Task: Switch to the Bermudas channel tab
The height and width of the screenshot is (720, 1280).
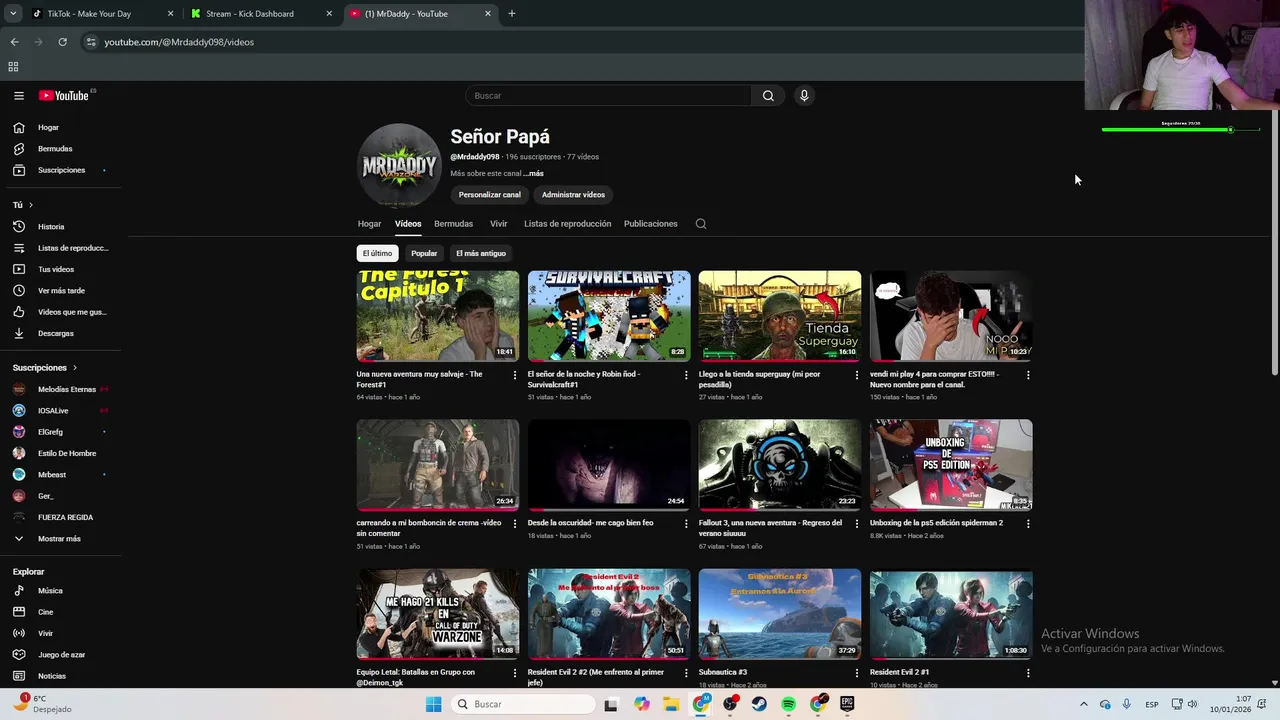Action: [453, 224]
